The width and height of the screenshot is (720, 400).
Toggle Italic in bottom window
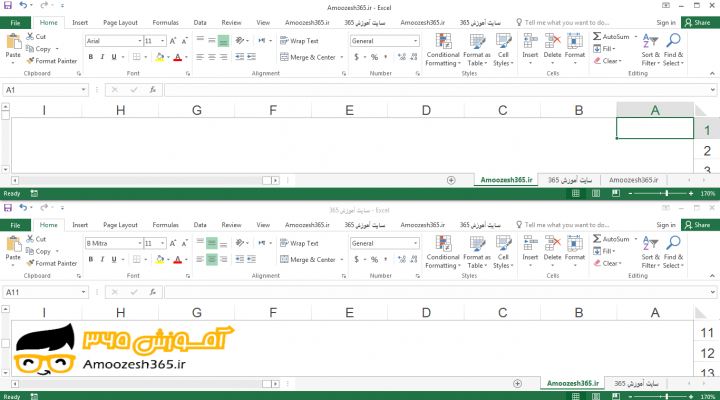coord(102,259)
